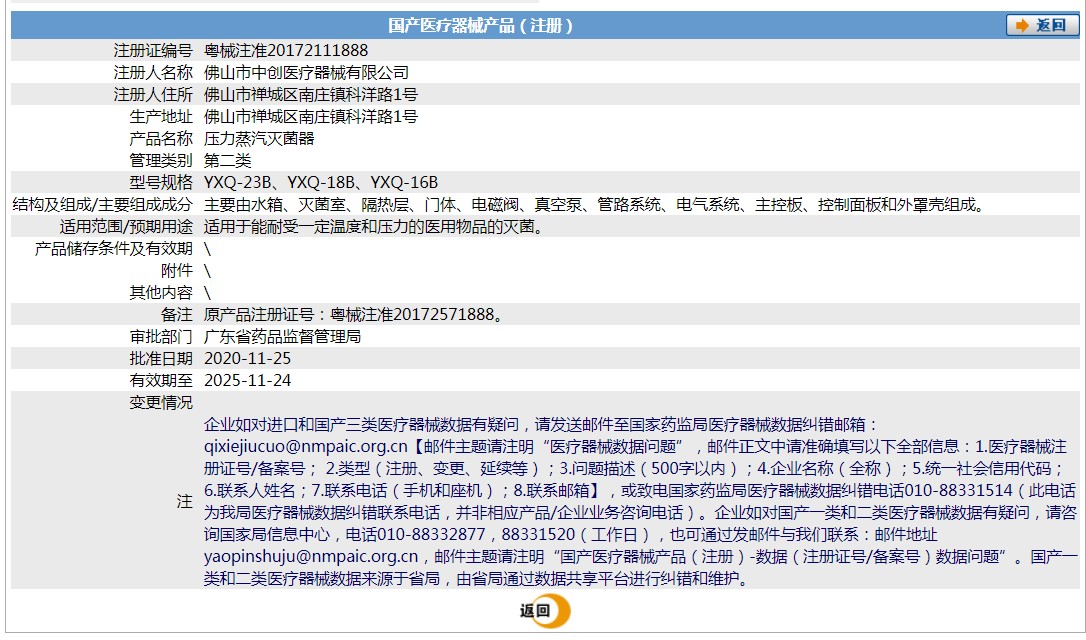Select registrant name 佛山市中创医疗器械有限公司
Image resolution: width=1086 pixels, height=640 pixels.
click(x=306, y=73)
